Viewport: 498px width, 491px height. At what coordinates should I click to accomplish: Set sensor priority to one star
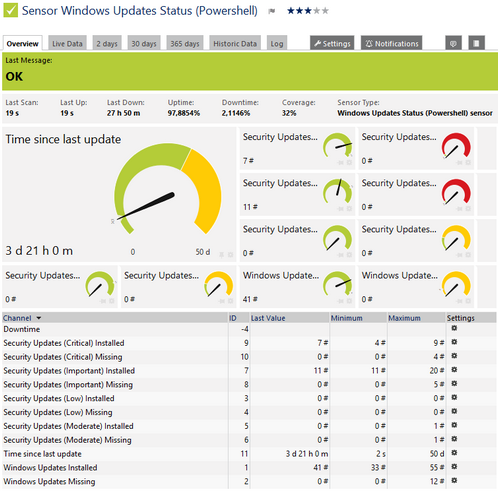pos(291,11)
